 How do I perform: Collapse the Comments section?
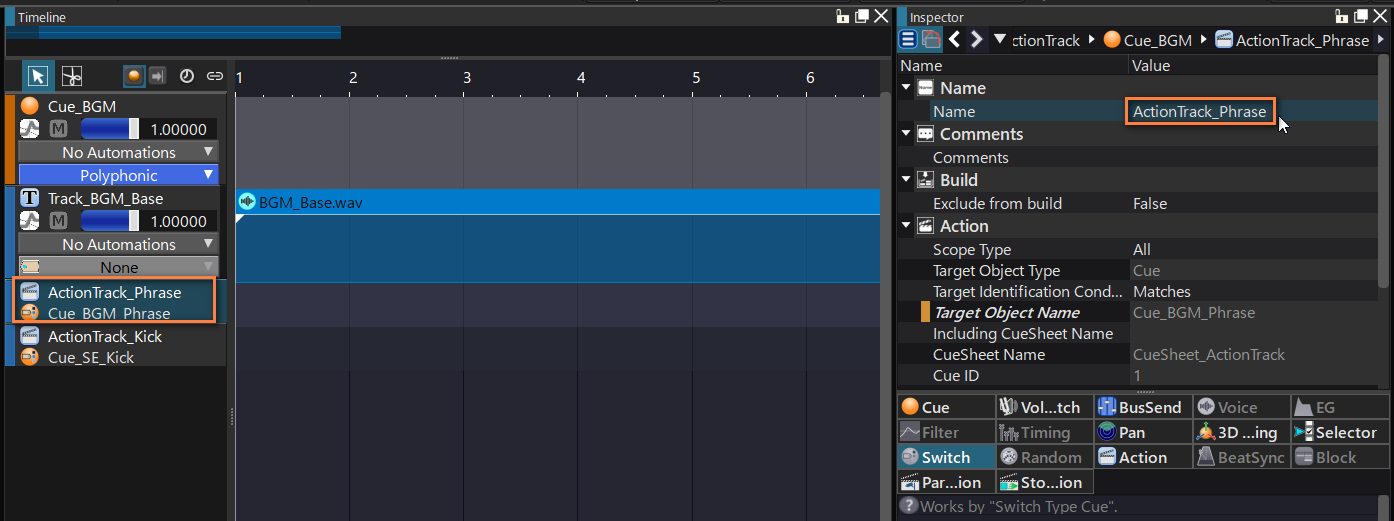pos(906,134)
